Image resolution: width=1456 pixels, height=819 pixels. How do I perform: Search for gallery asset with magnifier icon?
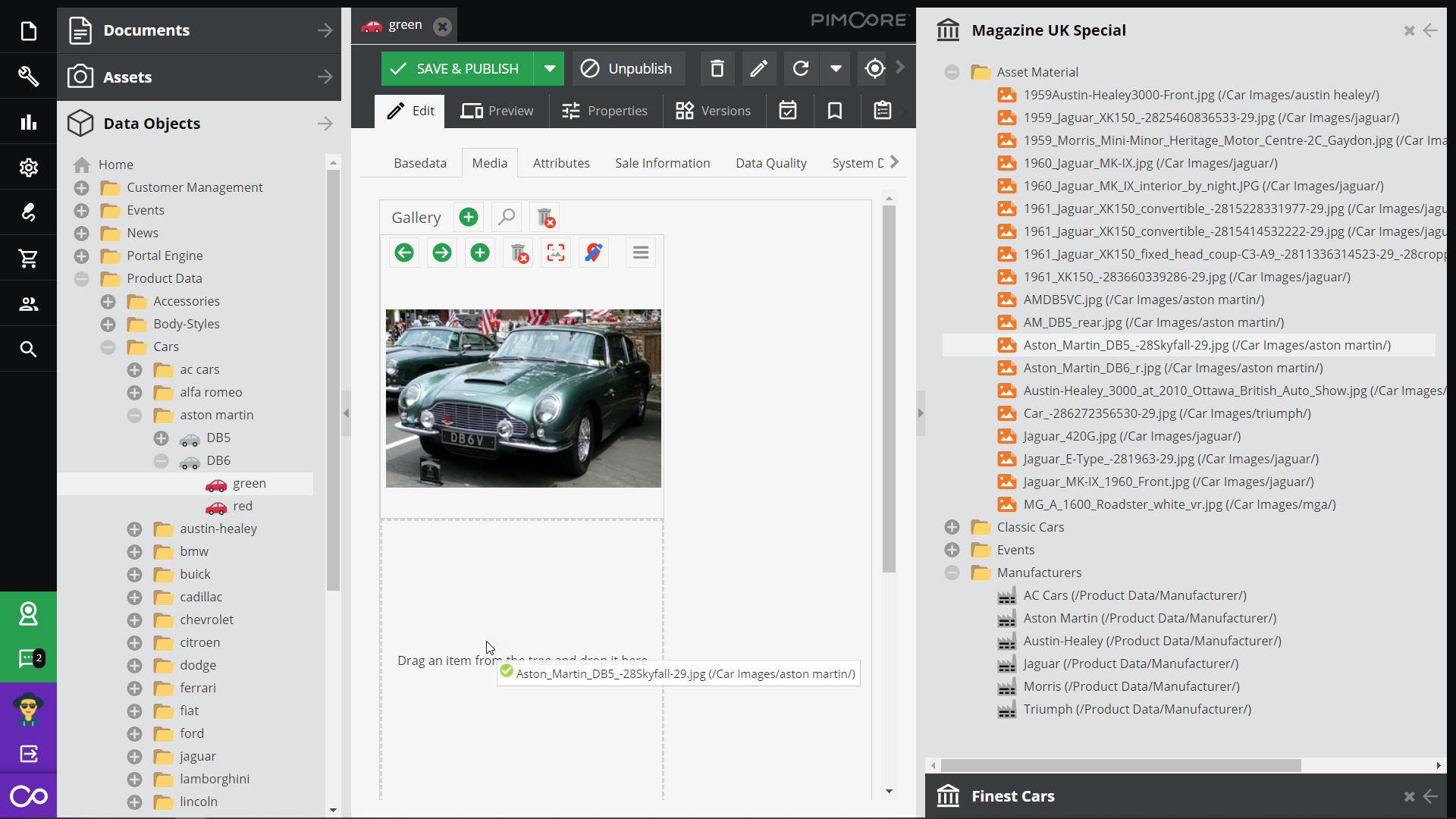507,218
